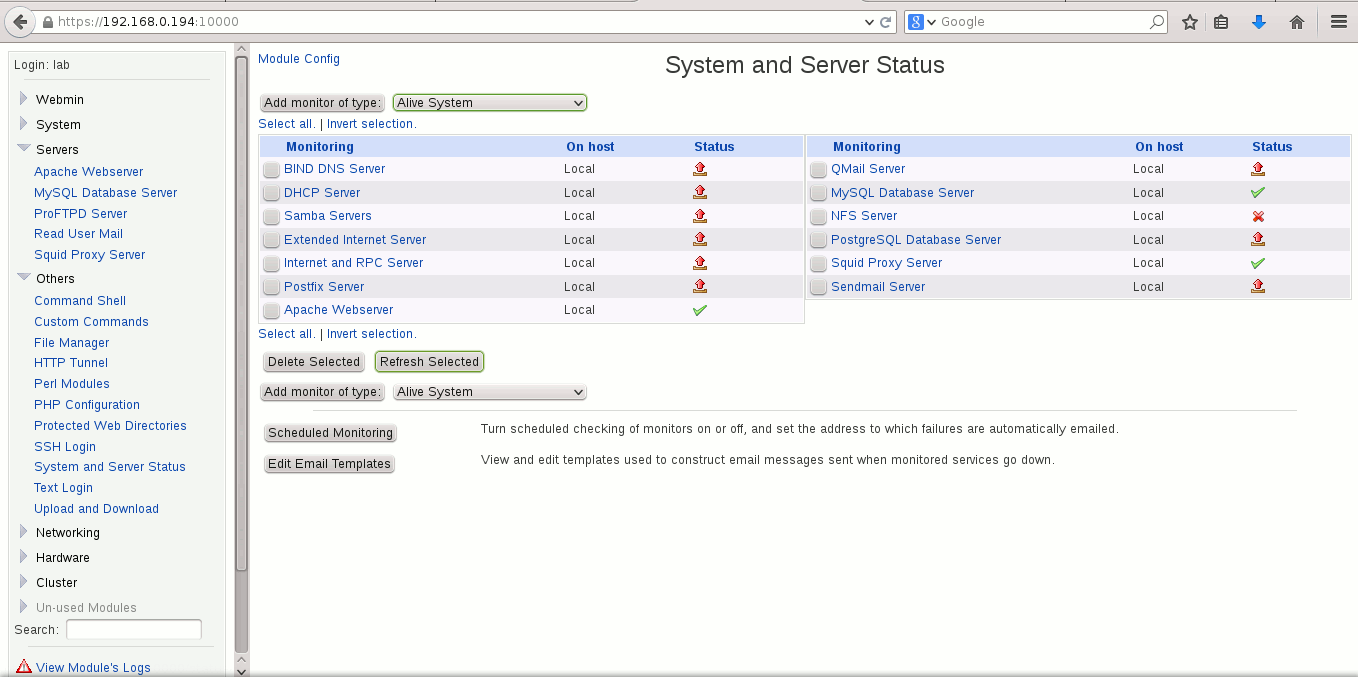Image resolution: width=1358 pixels, height=677 pixels.
Task: Open the downloads arrow icon
Action: tap(1259, 22)
